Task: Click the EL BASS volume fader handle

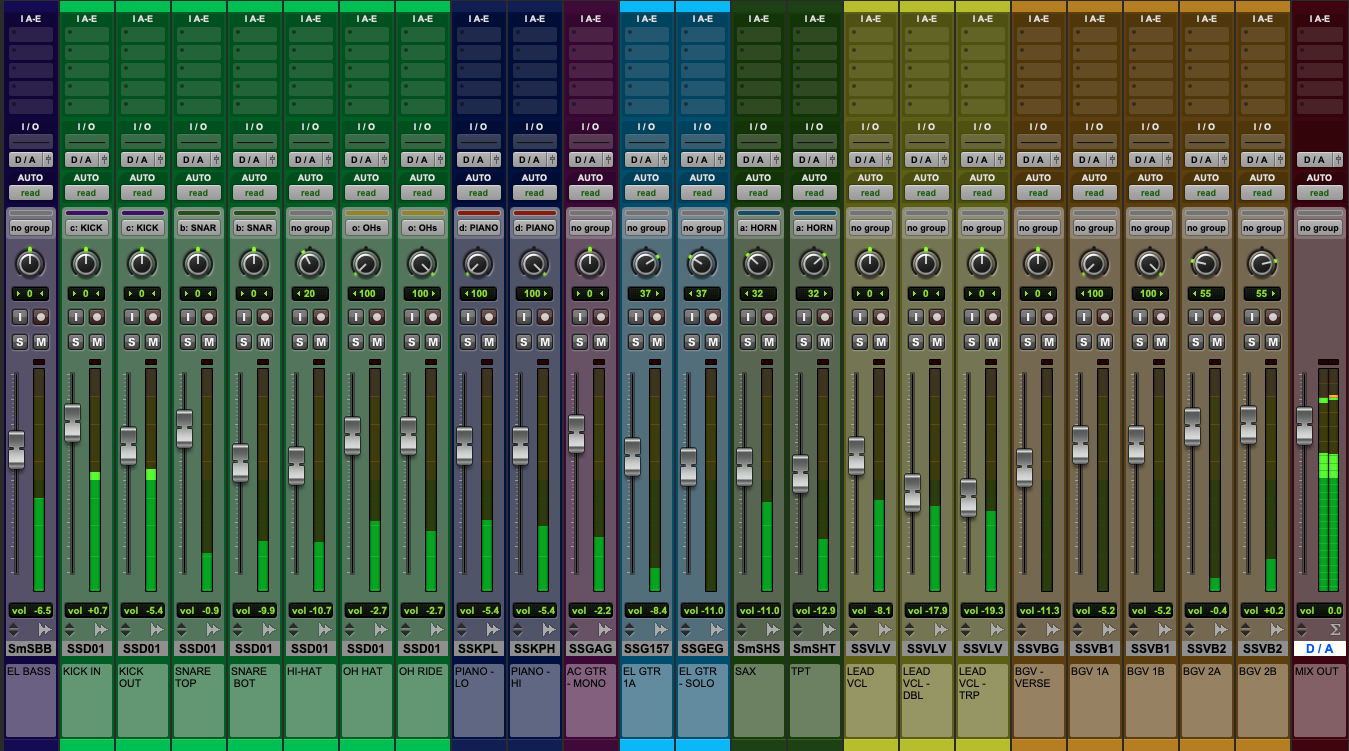Action: click(x=16, y=450)
